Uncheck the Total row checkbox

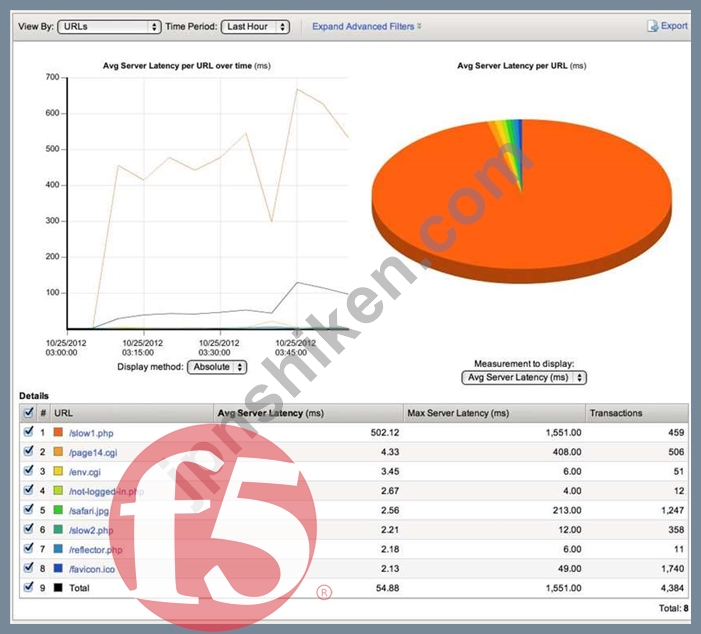coord(28,587)
